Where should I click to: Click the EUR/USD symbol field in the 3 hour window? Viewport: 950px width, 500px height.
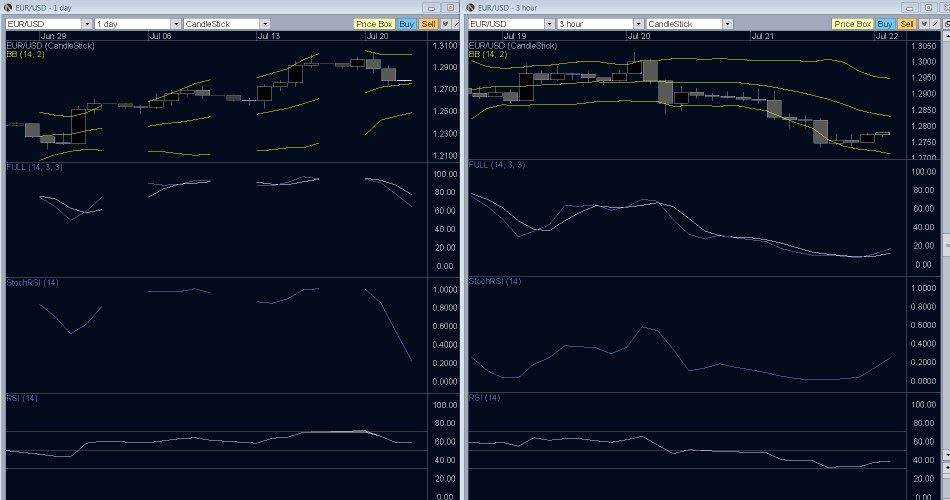tap(505, 24)
